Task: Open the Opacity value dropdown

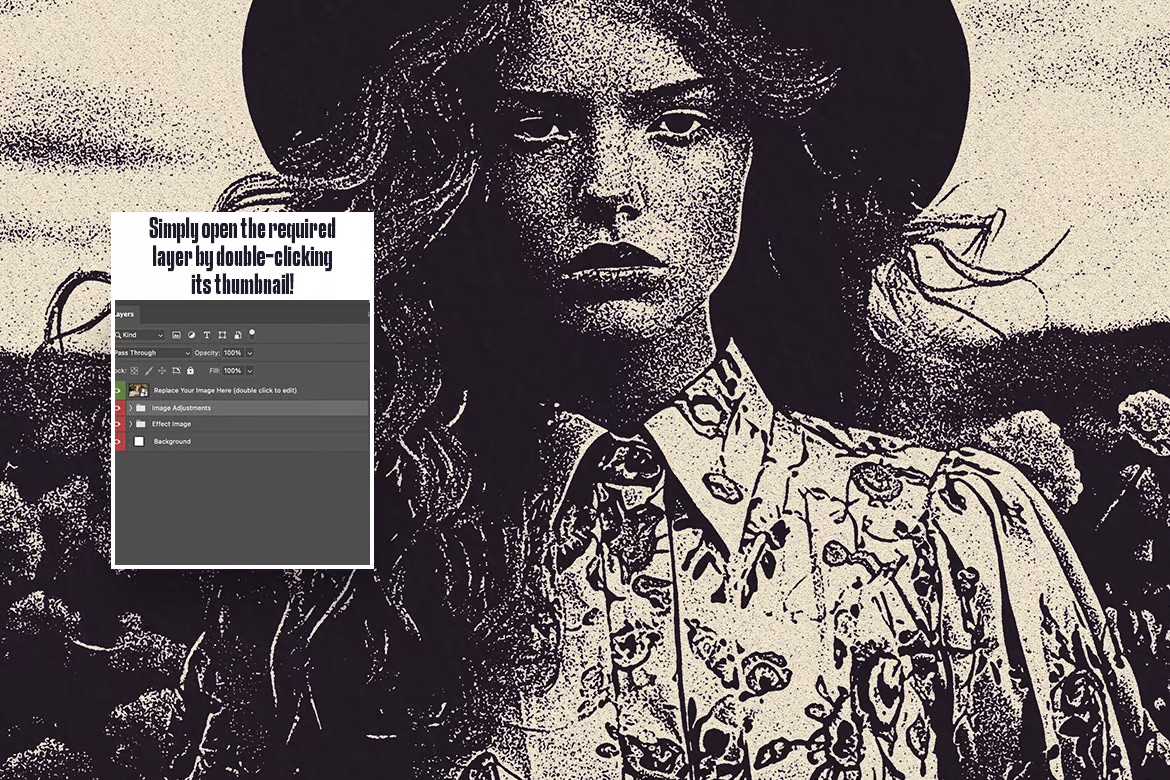Action: point(249,353)
